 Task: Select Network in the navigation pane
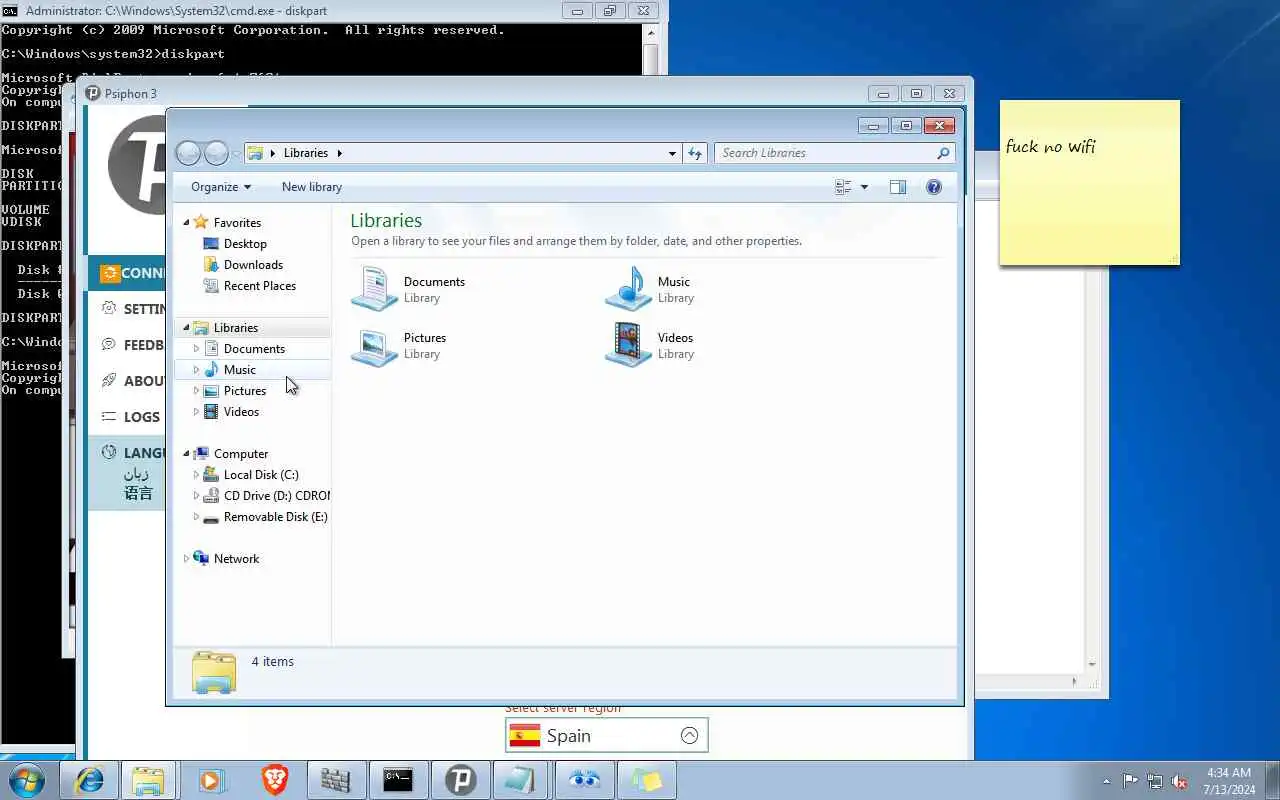(x=236, y=559)
